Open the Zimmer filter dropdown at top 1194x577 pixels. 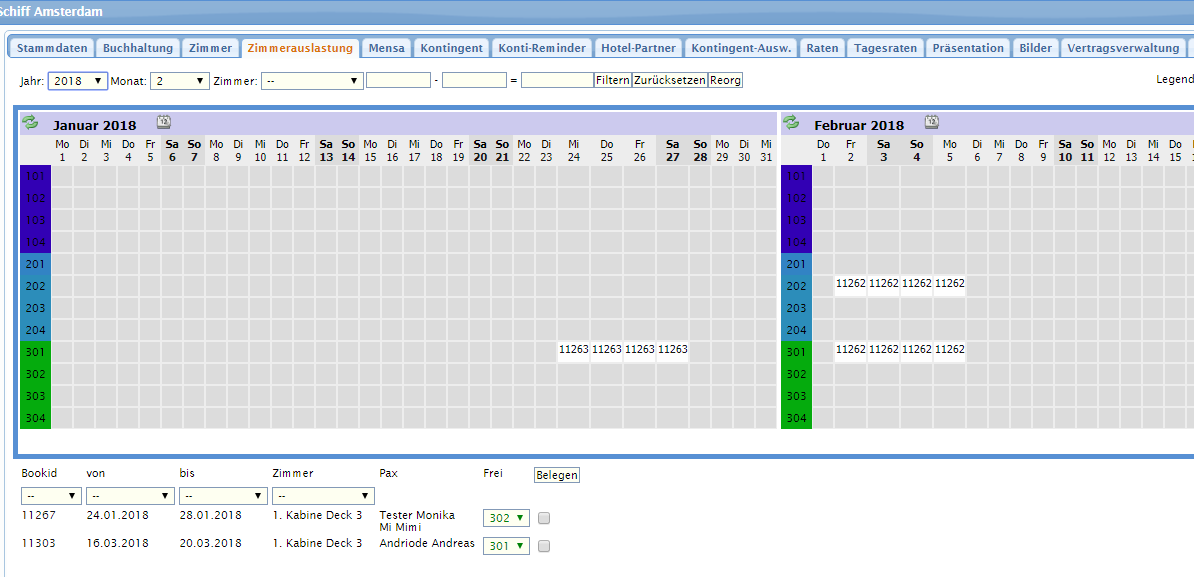pos(312,81)
